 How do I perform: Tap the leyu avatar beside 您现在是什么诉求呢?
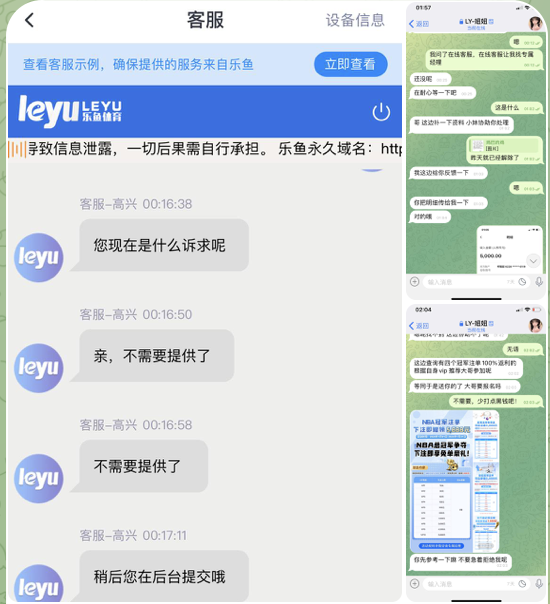tap(39, 257)
